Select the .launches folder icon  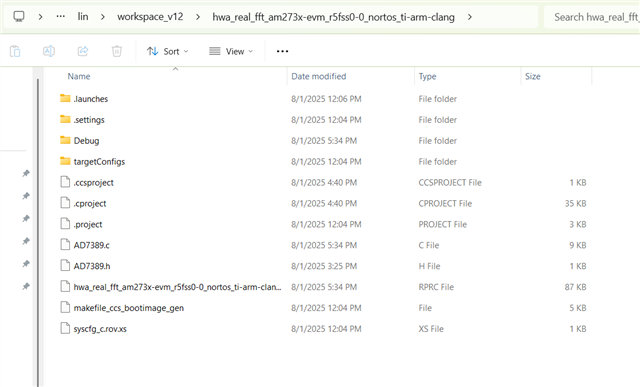point(65,98)
